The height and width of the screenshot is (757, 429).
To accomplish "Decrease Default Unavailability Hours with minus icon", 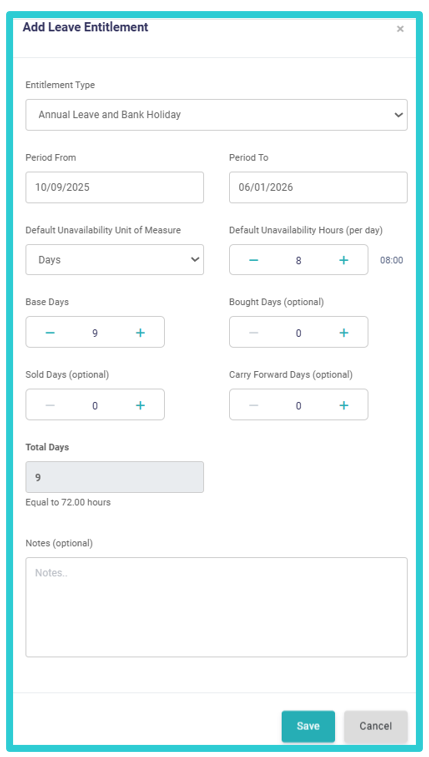I will (253, 260).
